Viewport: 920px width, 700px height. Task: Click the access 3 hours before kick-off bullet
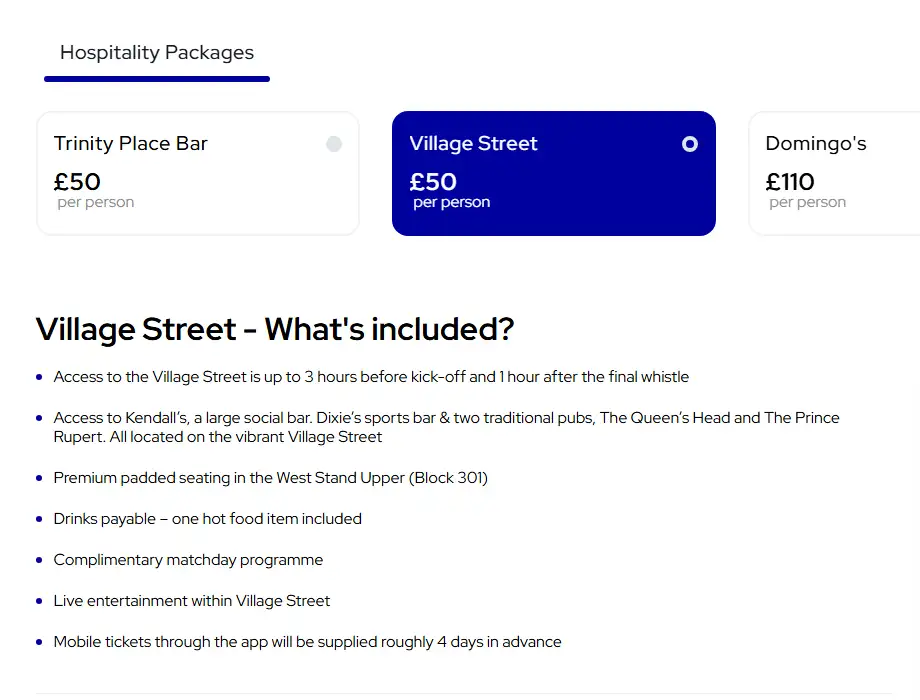pos(371,377)
